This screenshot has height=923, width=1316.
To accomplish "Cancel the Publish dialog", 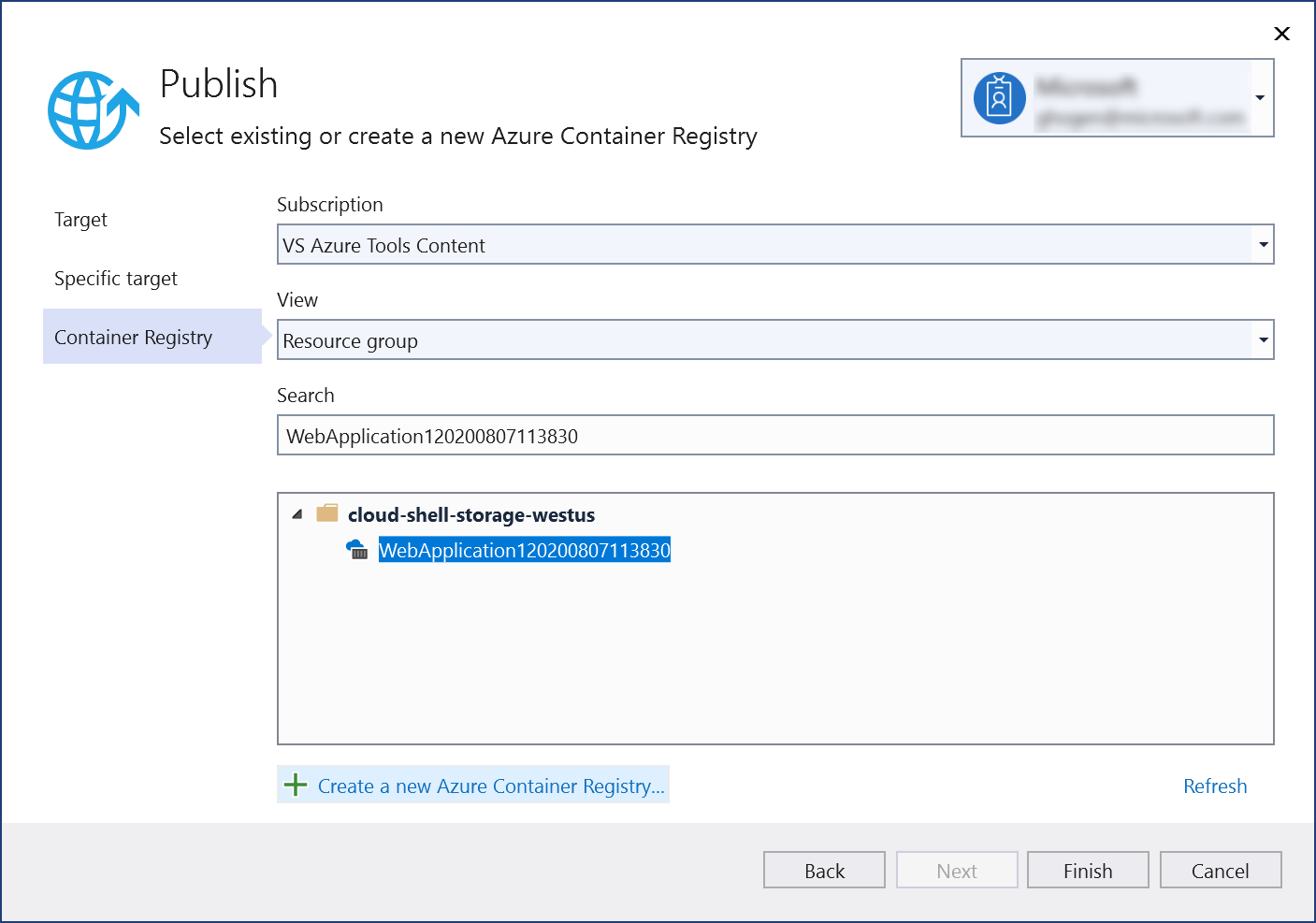I will coord(1220,870).
